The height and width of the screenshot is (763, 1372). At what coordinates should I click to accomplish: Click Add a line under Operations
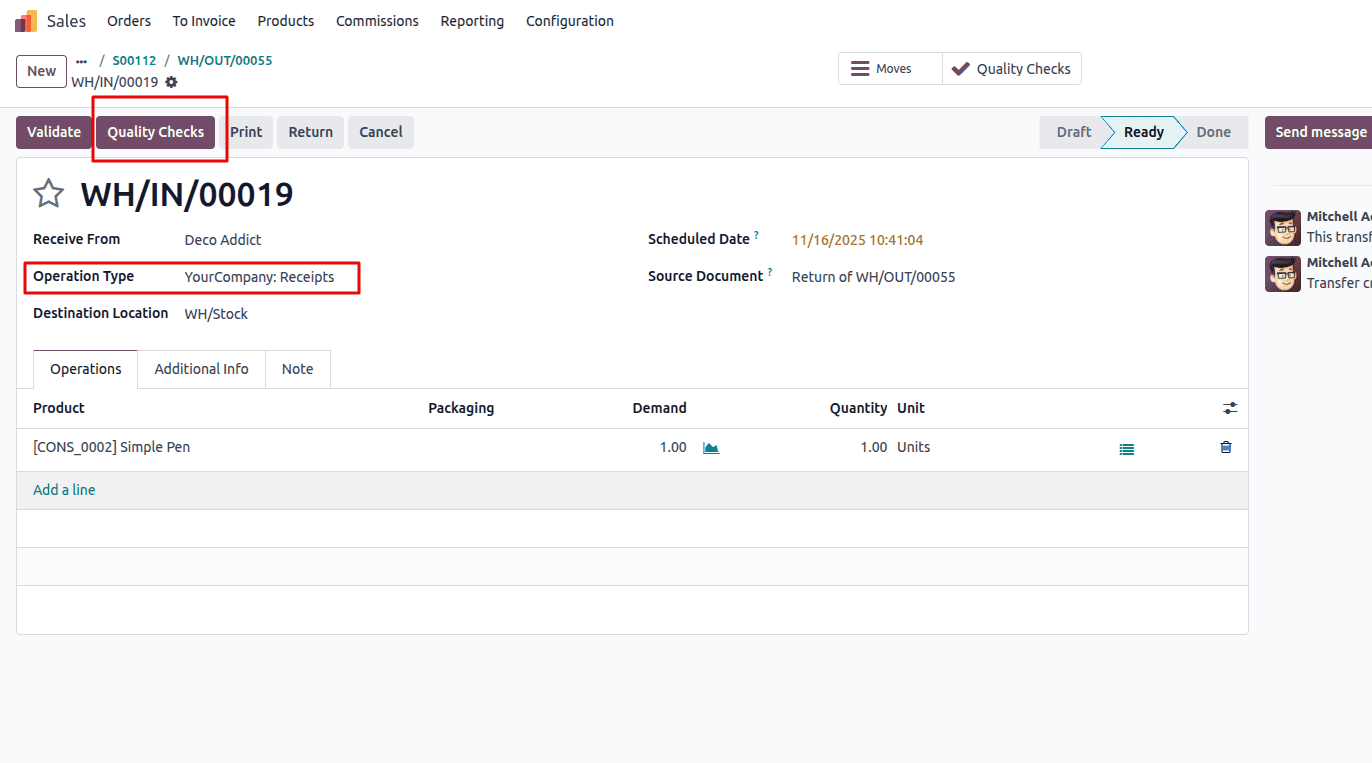point(64,489)
